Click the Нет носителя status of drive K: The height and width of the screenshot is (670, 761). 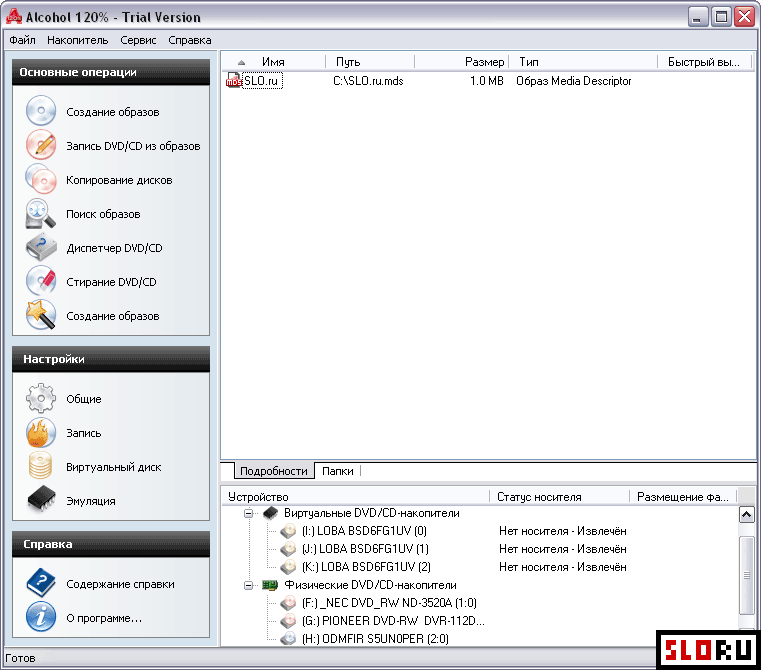pyautogui.click(x=562, y=567)
